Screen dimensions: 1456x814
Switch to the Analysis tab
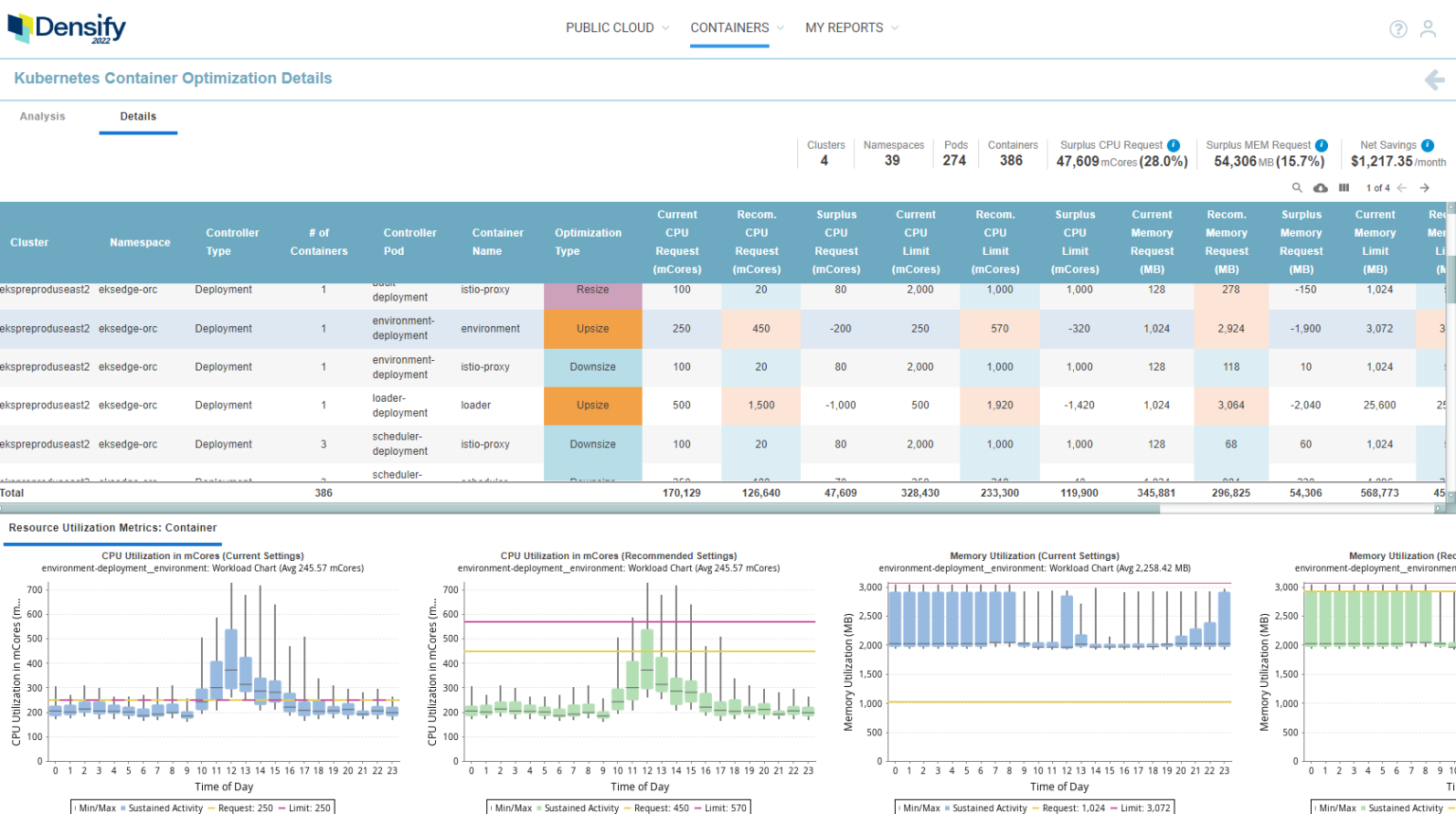[x=43, y=116]
